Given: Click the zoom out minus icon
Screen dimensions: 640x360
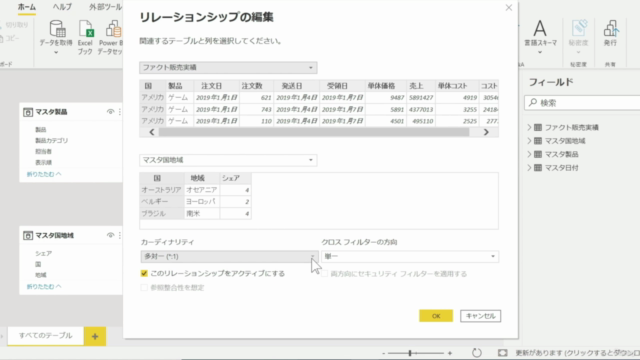Looking at the screenshot, I should click(x=384, y=353).
